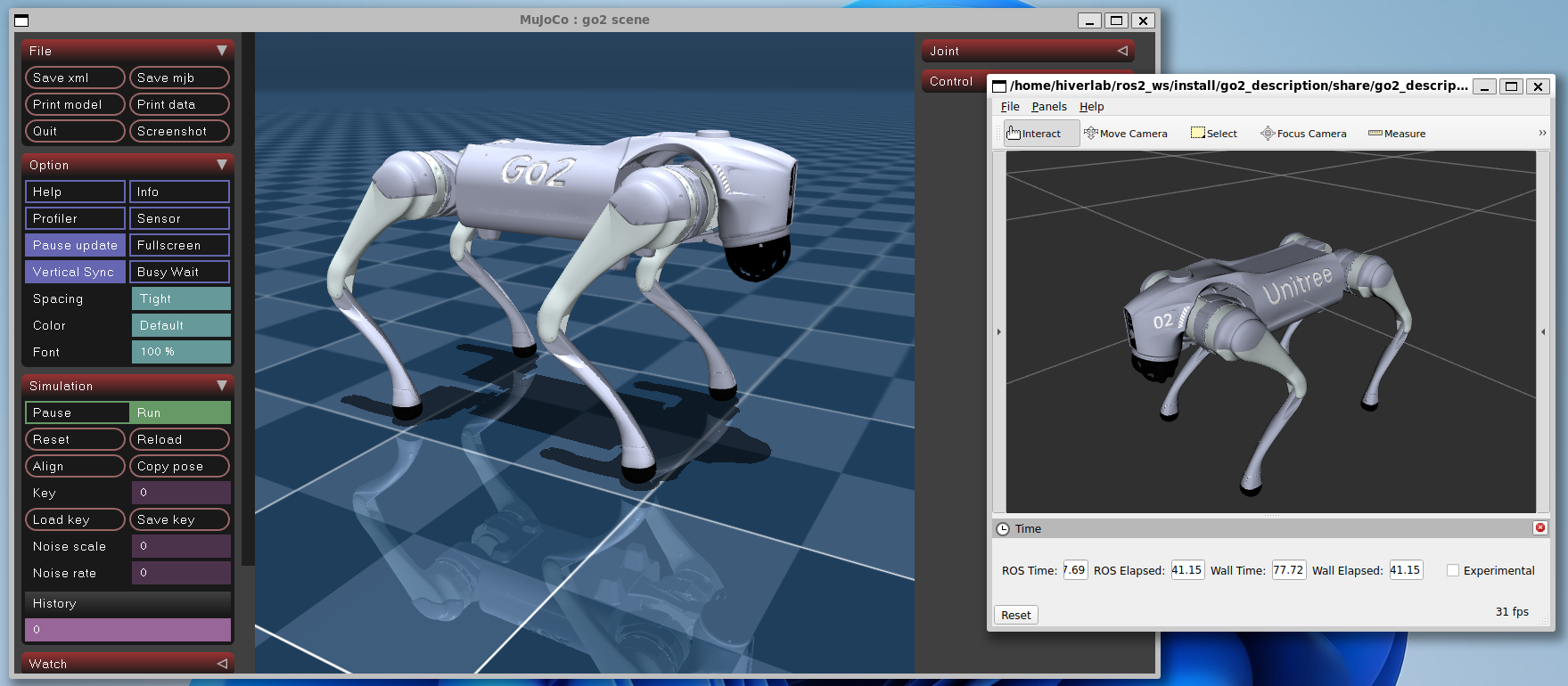Adjust the History slider
The width and height of the screenshot is (1568, 686).
[127, 630]
